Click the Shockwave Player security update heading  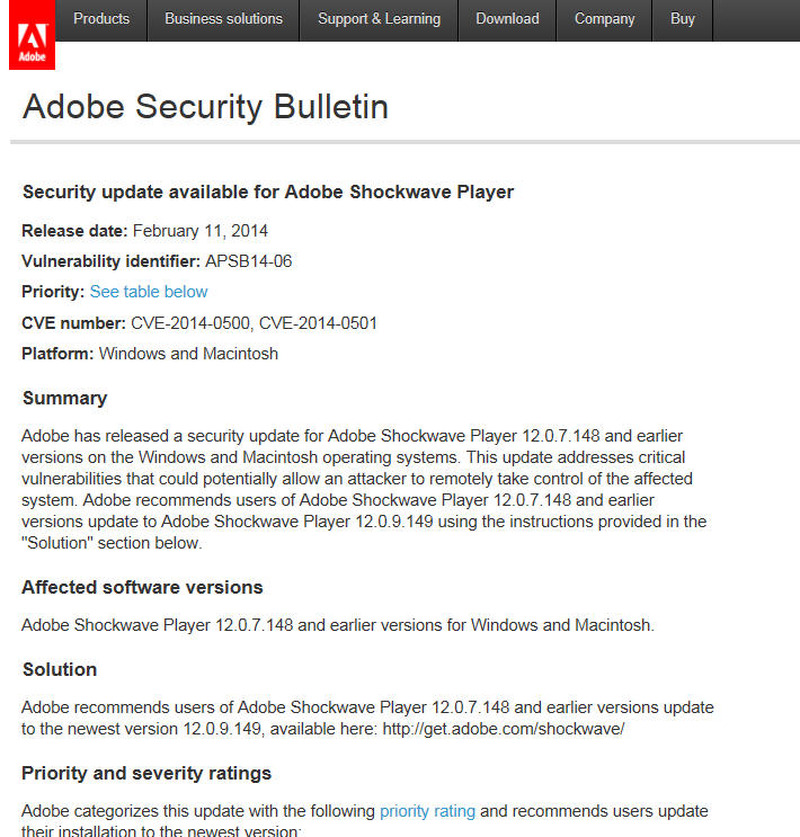point(268,192)
